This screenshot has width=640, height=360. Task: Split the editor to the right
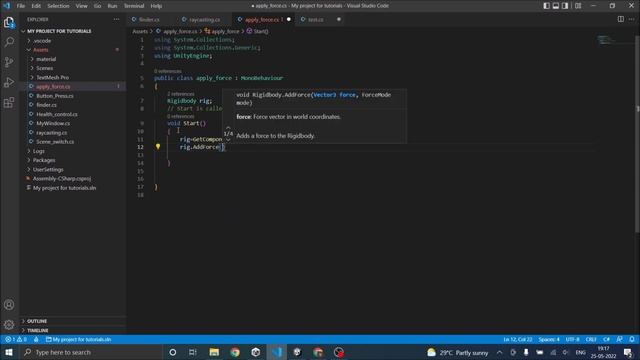point(620,19)
